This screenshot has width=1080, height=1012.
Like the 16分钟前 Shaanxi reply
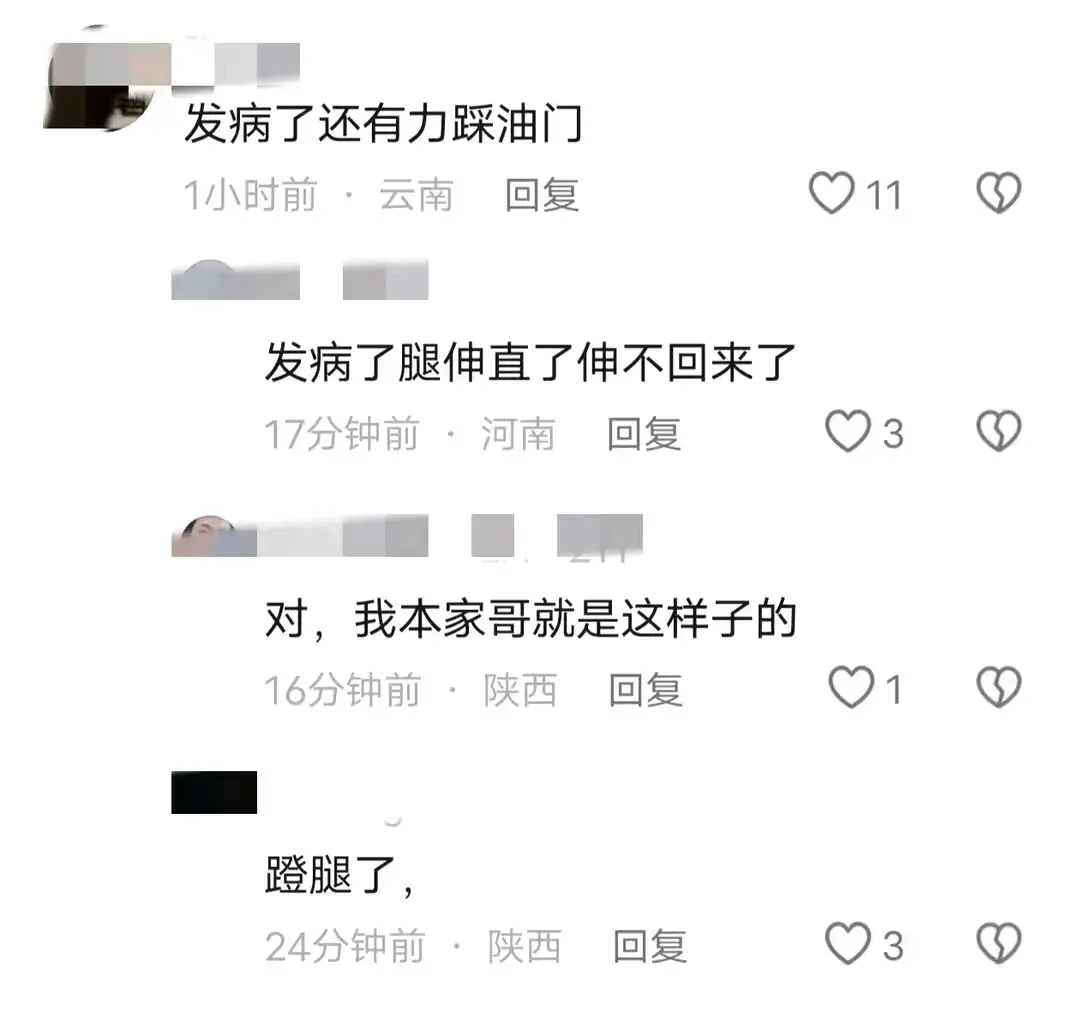pos(851,688)
